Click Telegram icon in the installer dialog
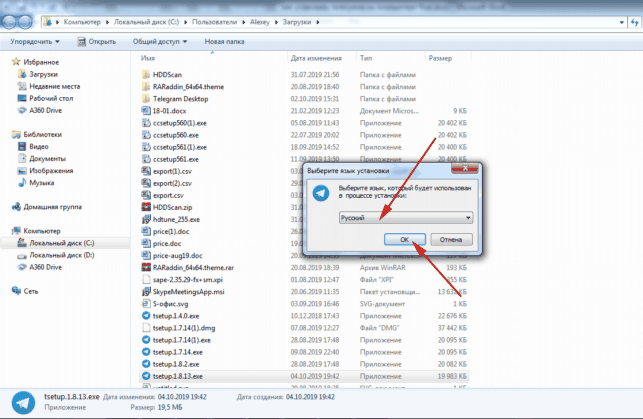Screen dimensions: 643x419 [x=321, y=193]
